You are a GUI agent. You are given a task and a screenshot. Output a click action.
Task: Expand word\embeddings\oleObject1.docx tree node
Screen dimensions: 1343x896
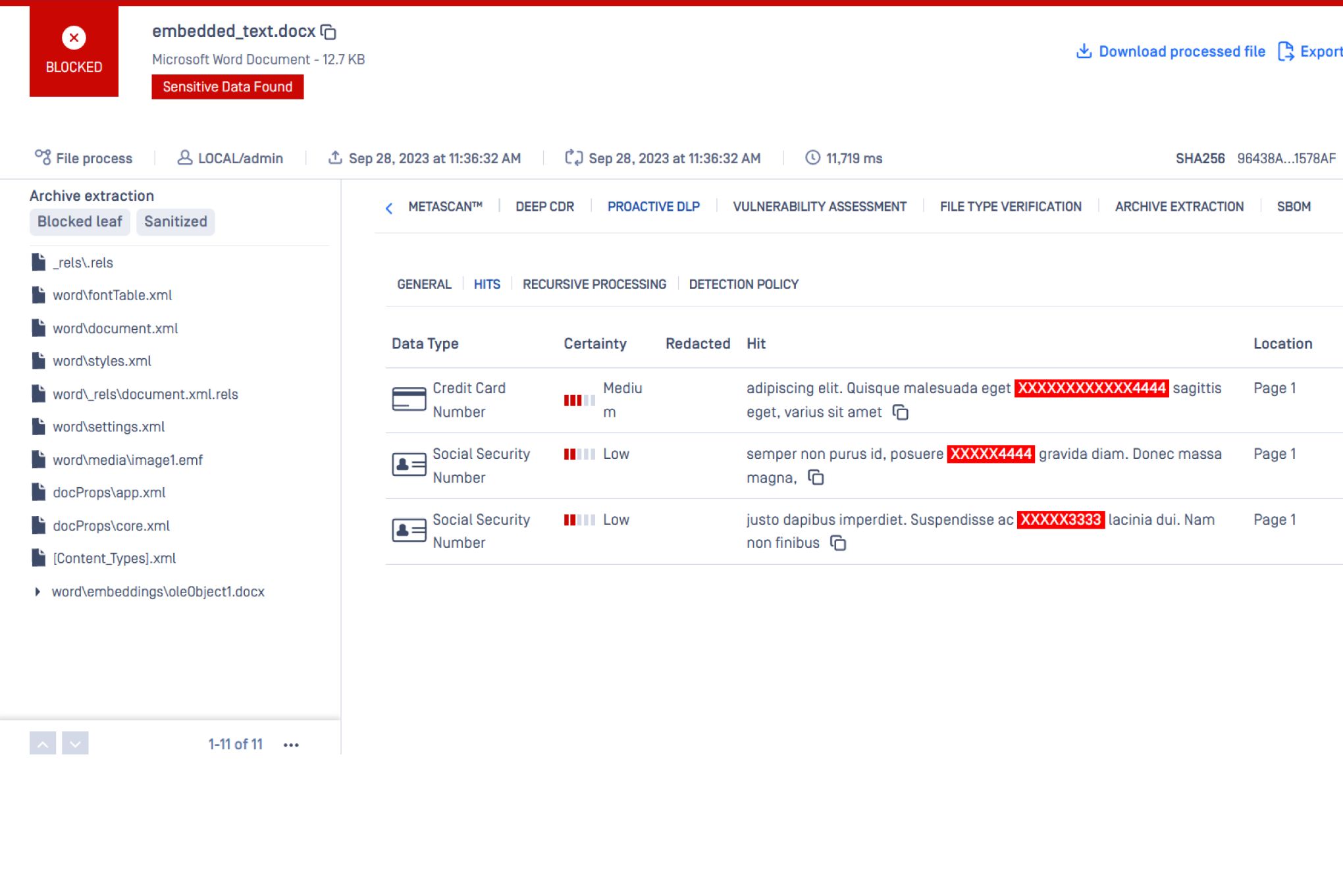(38, 592)
